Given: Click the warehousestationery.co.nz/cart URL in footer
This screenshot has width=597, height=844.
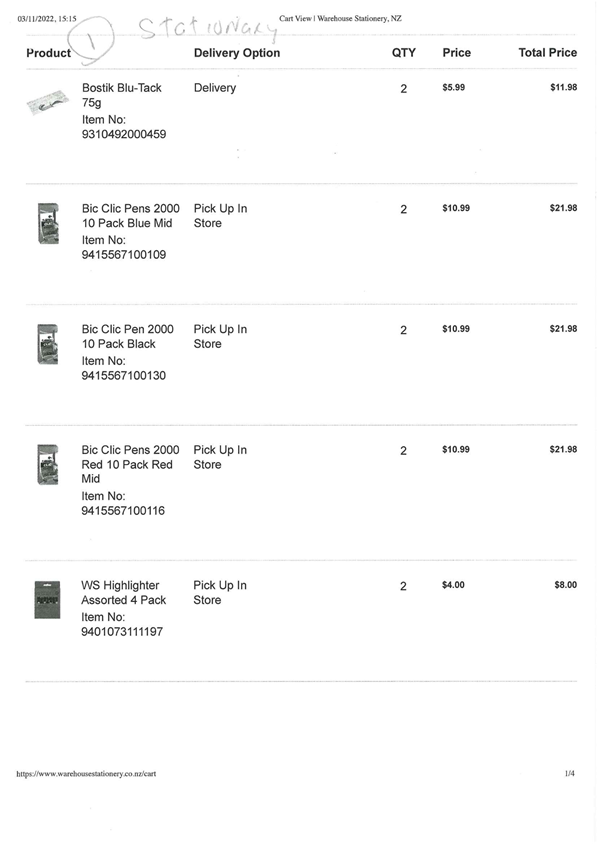Looking at the screenshot, I should (86, 773).
